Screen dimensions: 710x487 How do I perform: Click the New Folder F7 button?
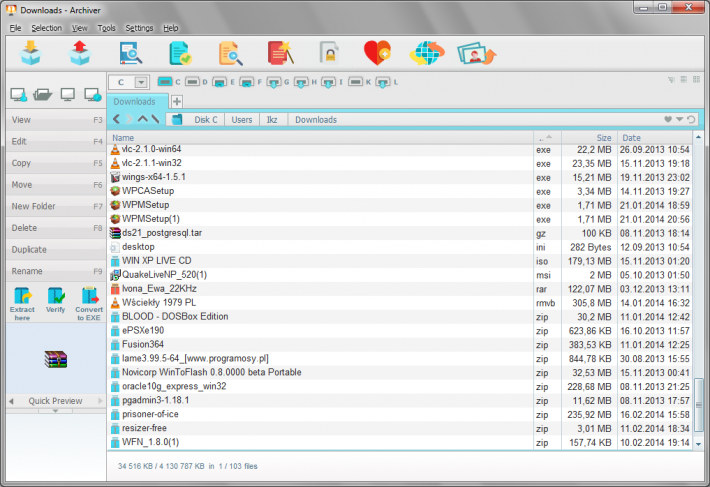(56, 206)
